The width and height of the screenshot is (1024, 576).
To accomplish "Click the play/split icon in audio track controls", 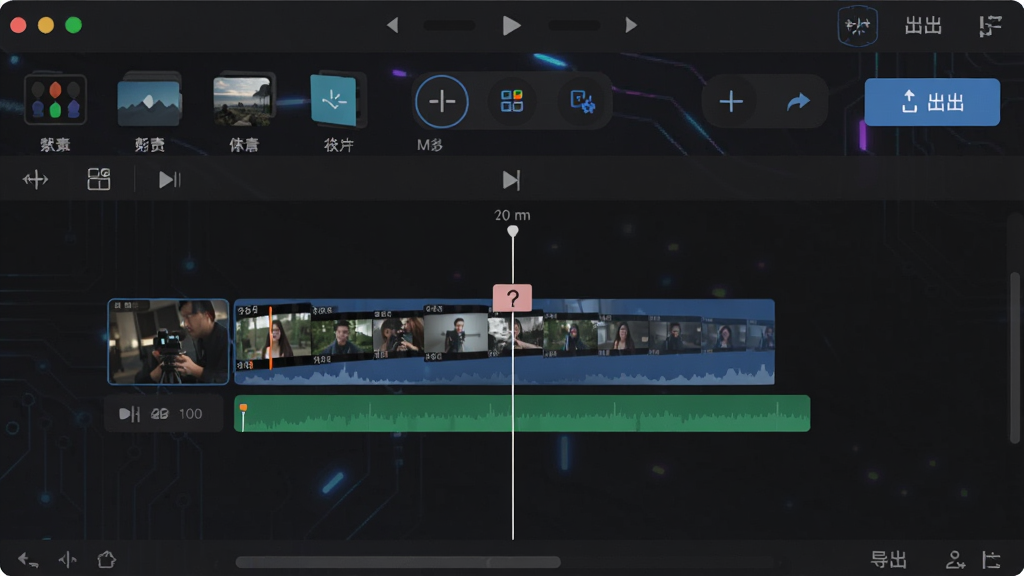I will click(129, 413).
